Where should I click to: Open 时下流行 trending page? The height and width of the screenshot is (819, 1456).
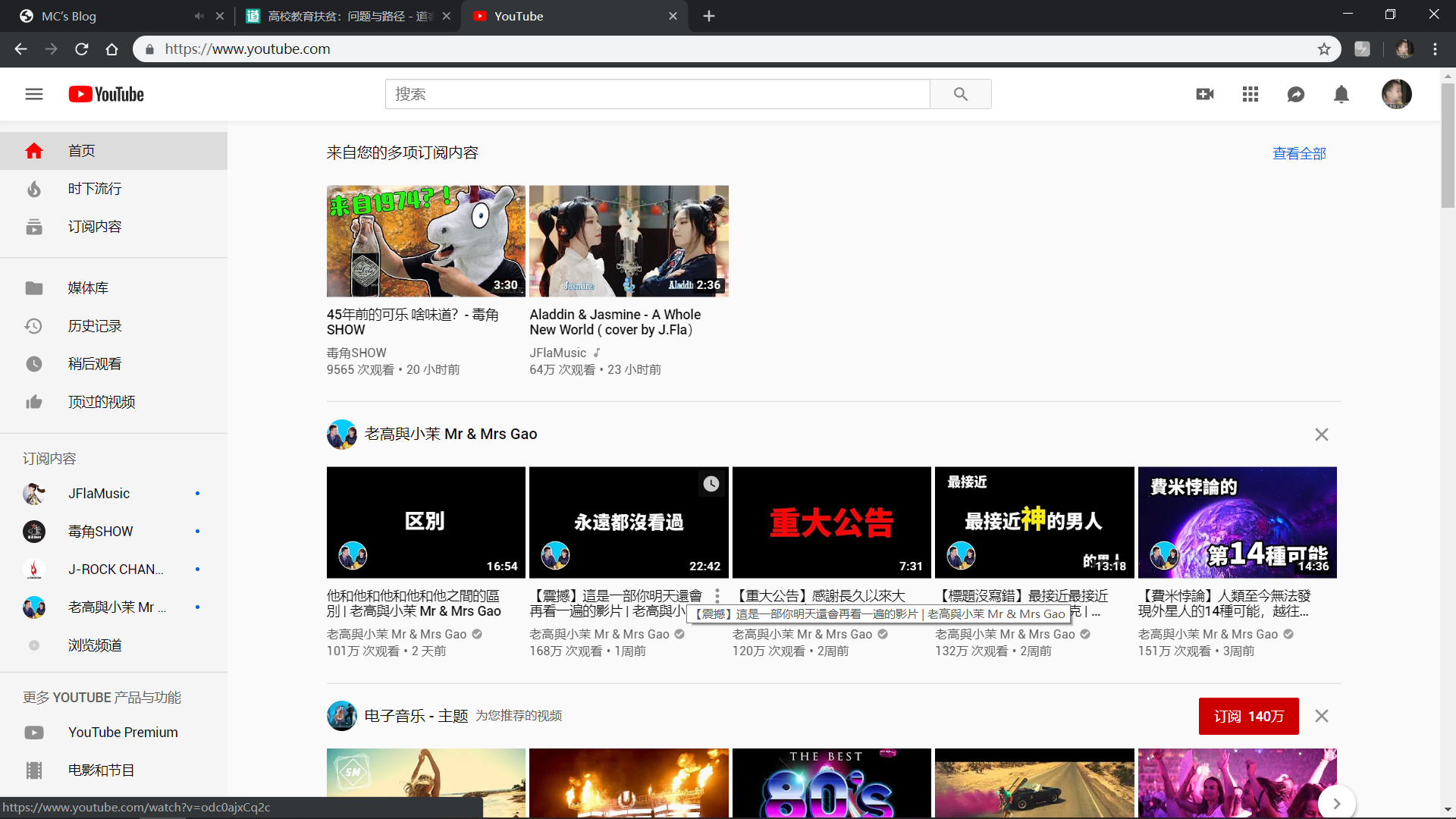click(114, 189)
